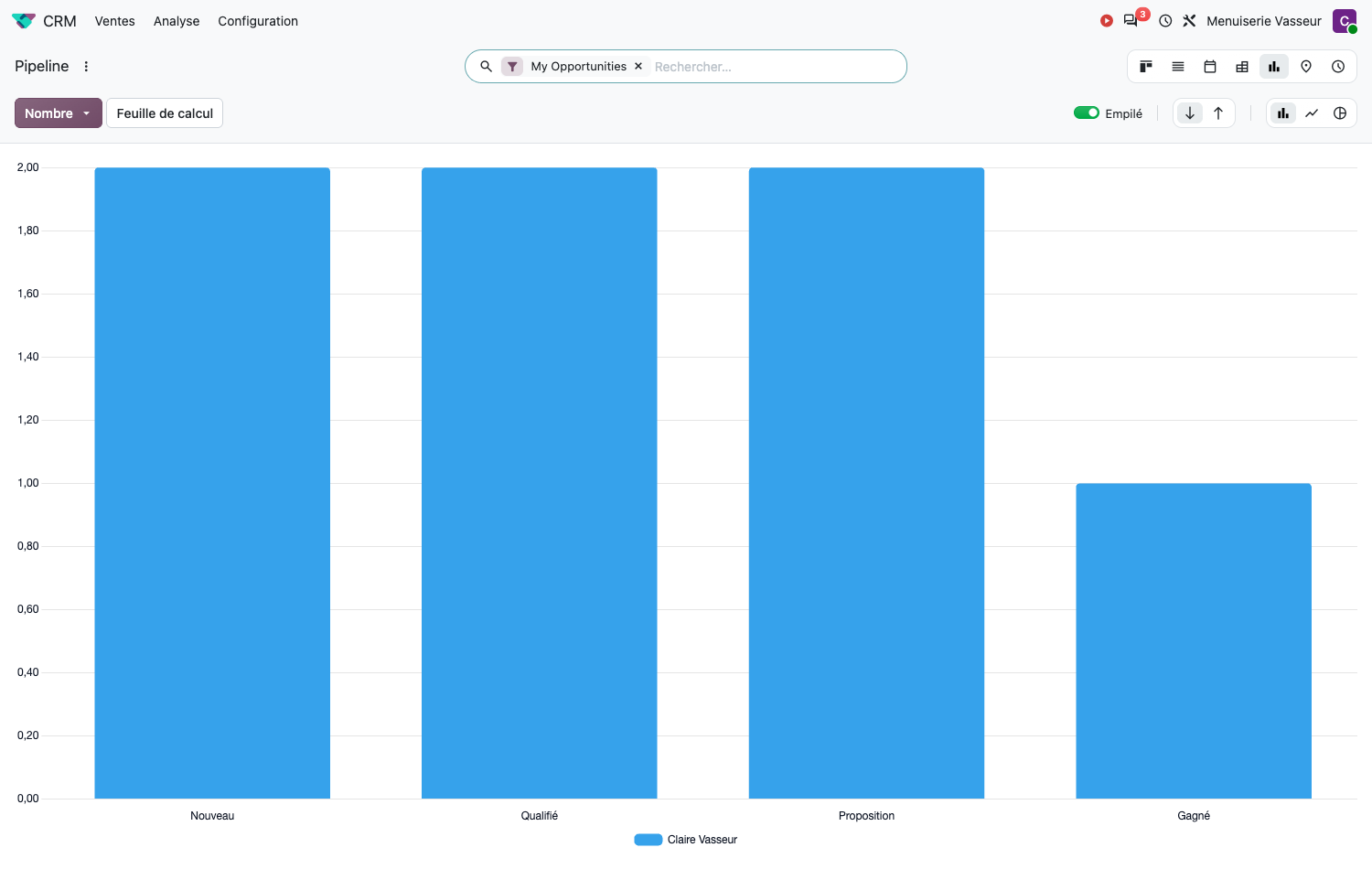Click the Pipeline breadcrumb title
The image size is (1372, 869).
(x=42, y=66)
